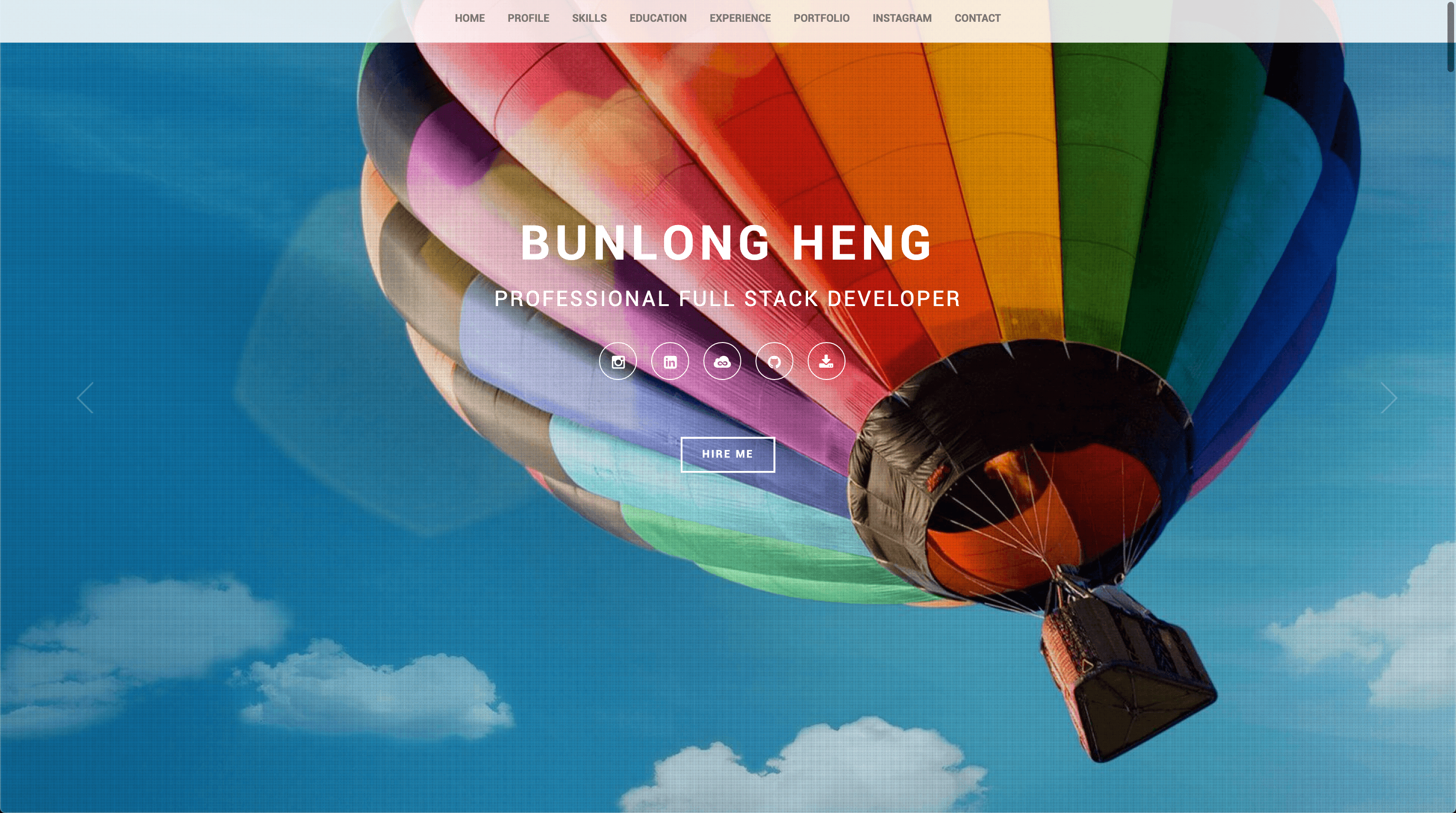Open the PORTFOLIO nav item

point(821,18)
